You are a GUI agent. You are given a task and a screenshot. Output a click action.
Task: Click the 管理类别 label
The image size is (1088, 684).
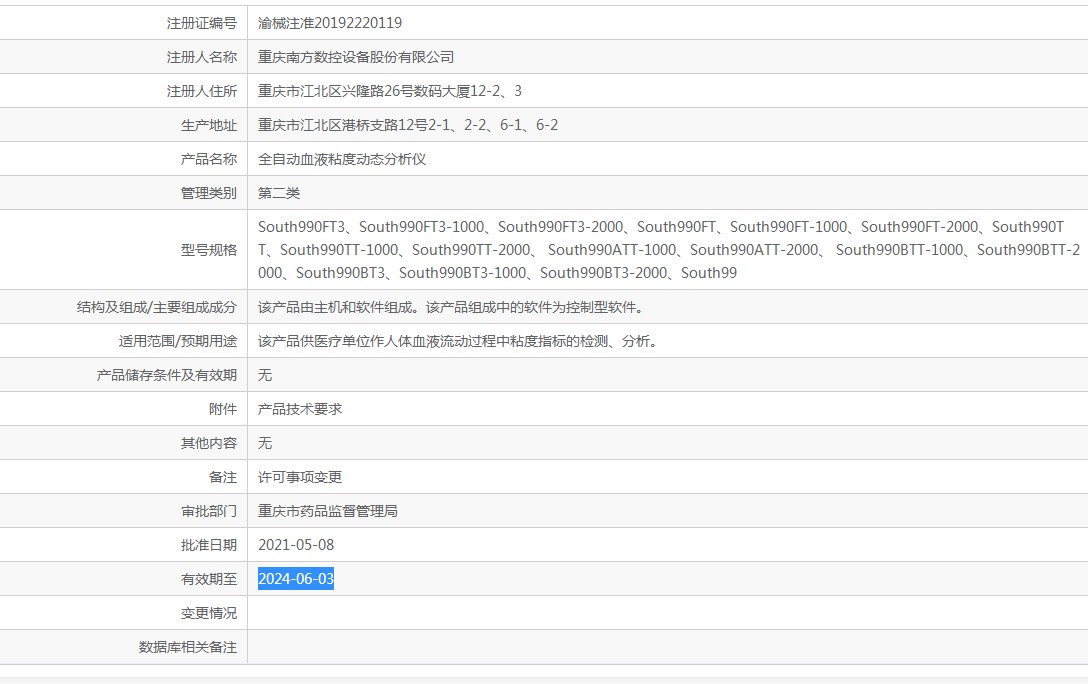click(x=208, y=193)
